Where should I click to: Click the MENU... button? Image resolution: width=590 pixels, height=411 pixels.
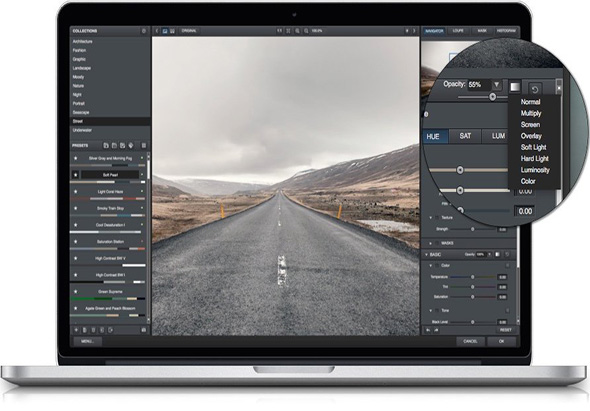87,341
